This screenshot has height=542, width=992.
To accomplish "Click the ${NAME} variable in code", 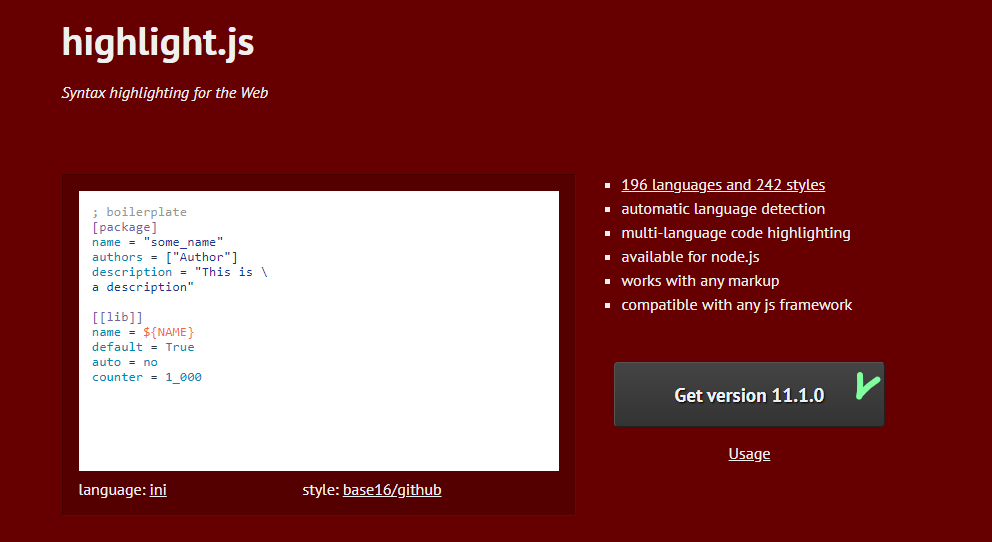I will 168,332.
